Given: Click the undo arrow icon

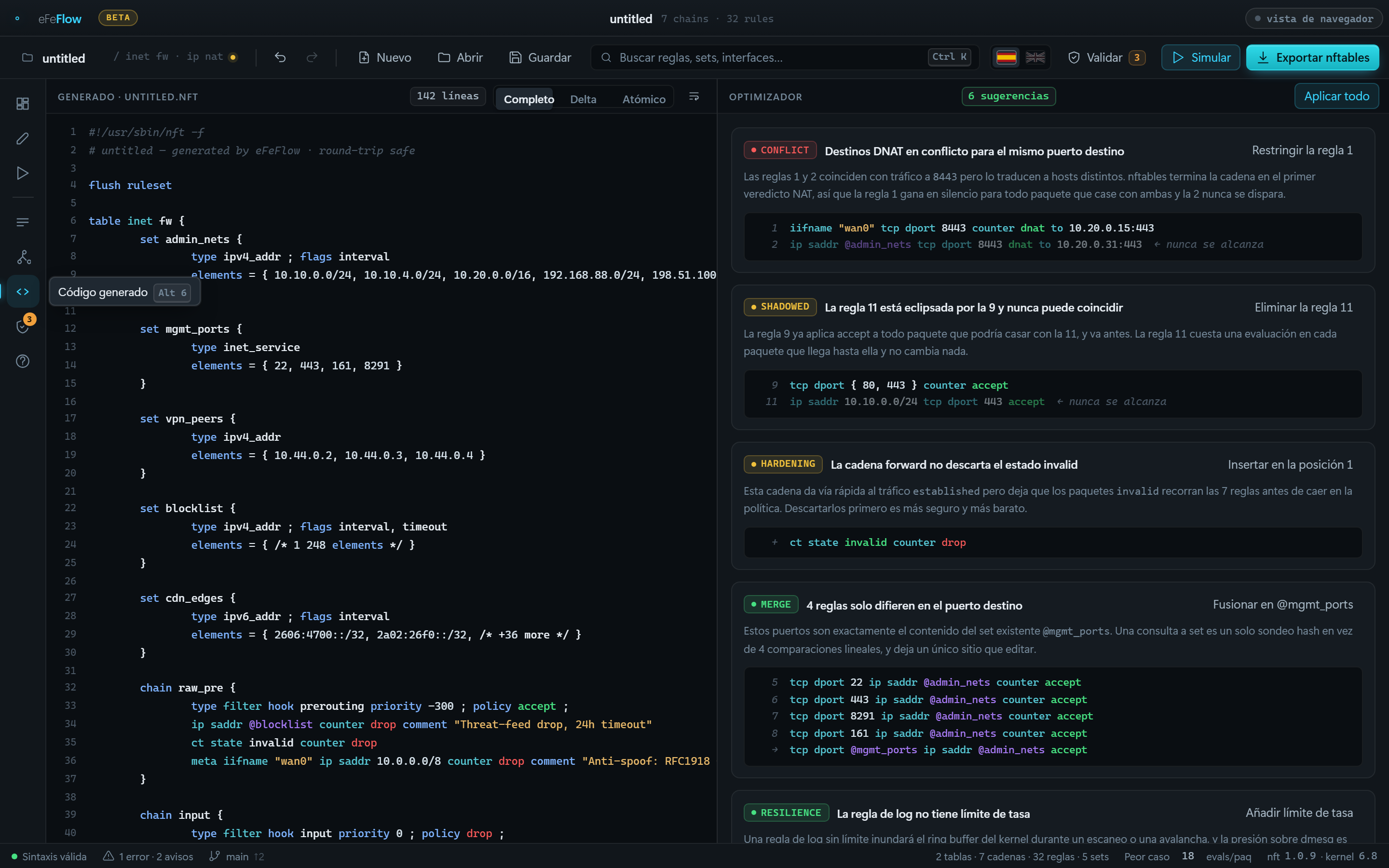Looking at the screenshot, I should (x=280, y=57).
